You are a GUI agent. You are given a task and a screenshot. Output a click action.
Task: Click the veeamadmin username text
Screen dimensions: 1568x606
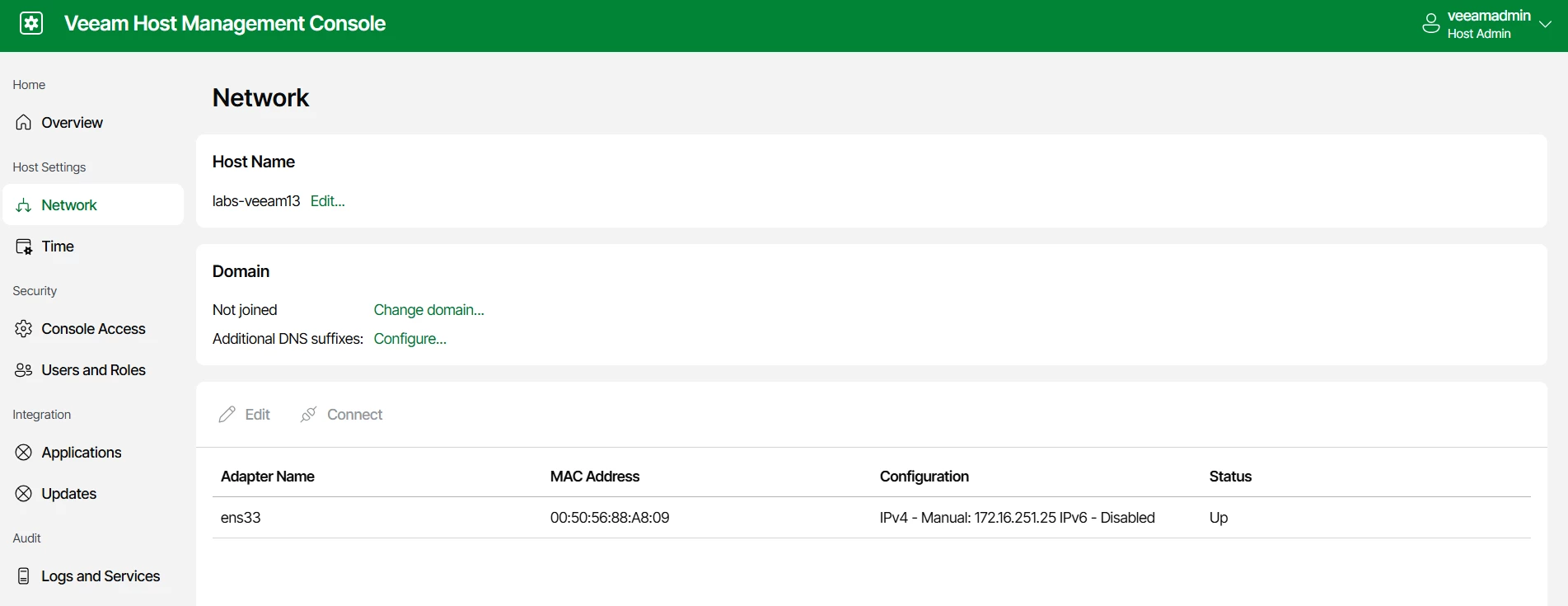coord(1489,16)
